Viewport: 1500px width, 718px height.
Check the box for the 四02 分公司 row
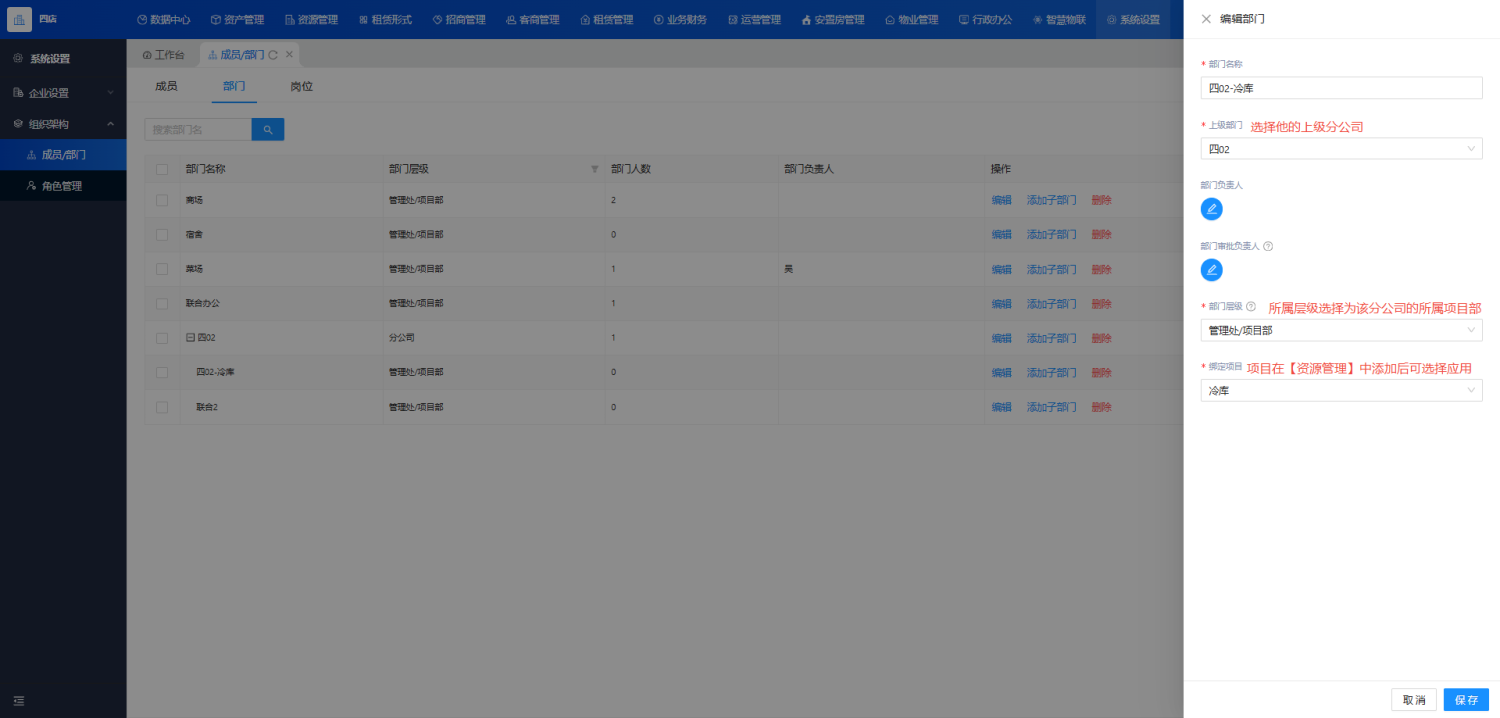click(x=162, y=338)
